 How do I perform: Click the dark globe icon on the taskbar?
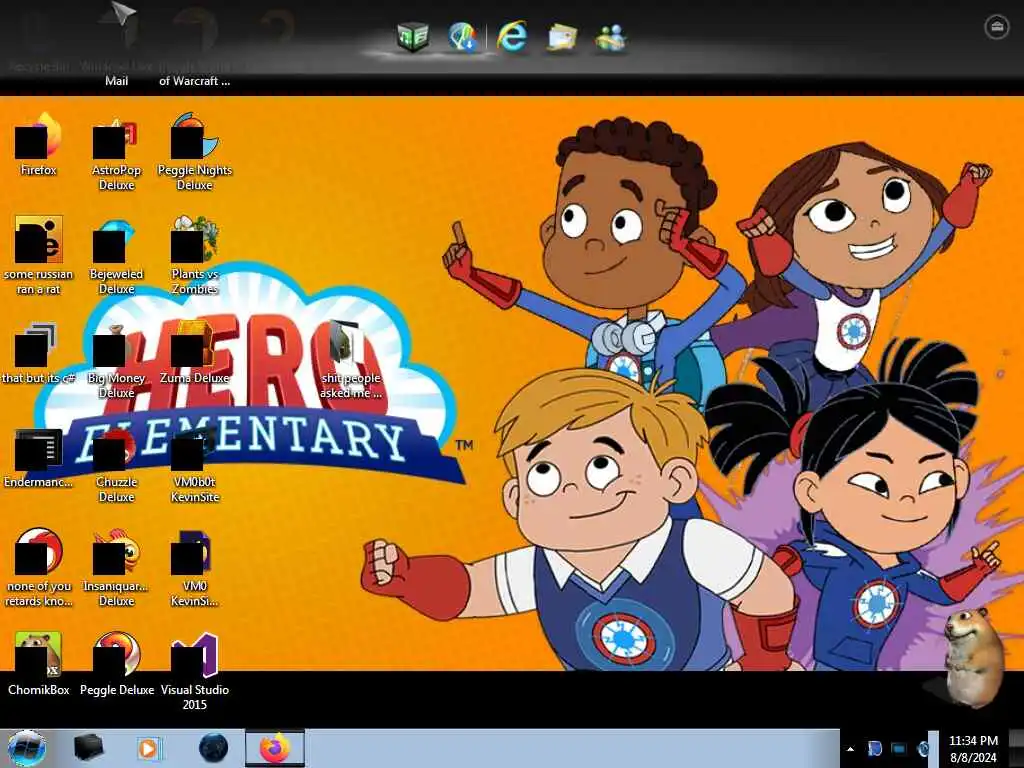pyautogui.click(x=213, y=748)
